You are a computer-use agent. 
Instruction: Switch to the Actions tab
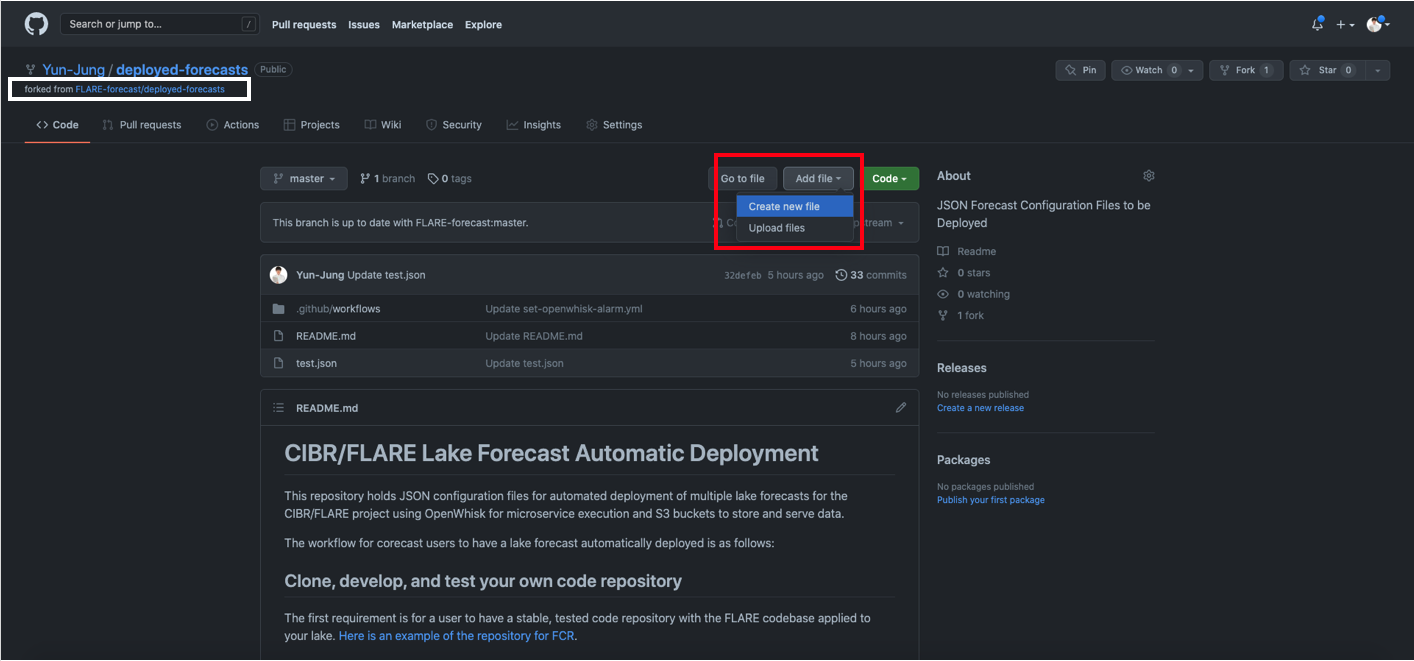pos(233,125)
